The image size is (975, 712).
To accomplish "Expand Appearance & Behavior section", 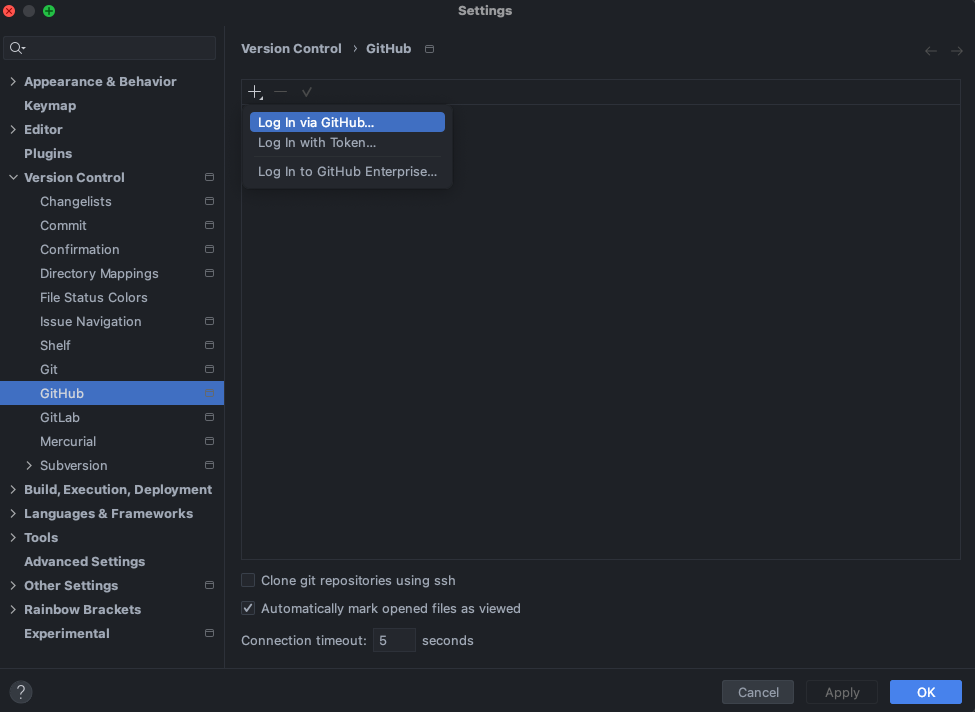I will 13,81.
